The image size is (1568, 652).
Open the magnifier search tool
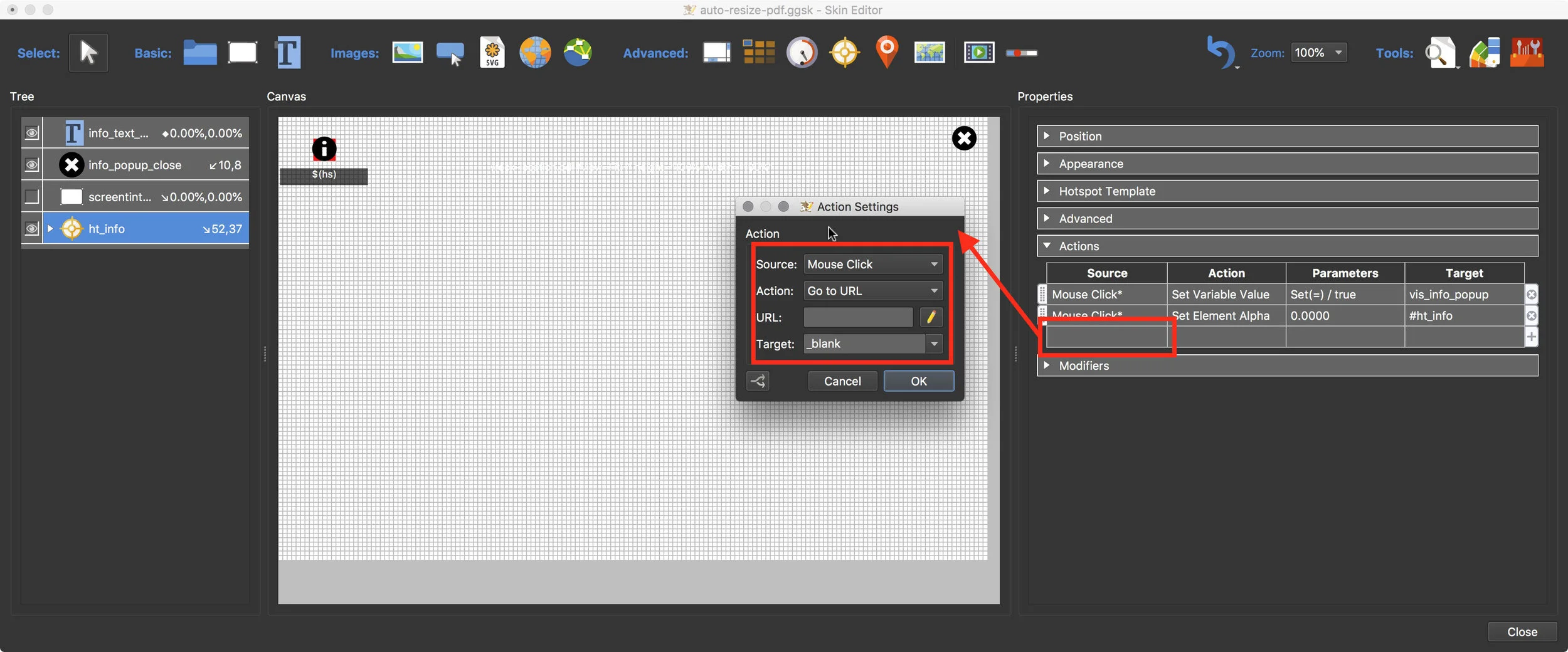[x=1440, y=53]
